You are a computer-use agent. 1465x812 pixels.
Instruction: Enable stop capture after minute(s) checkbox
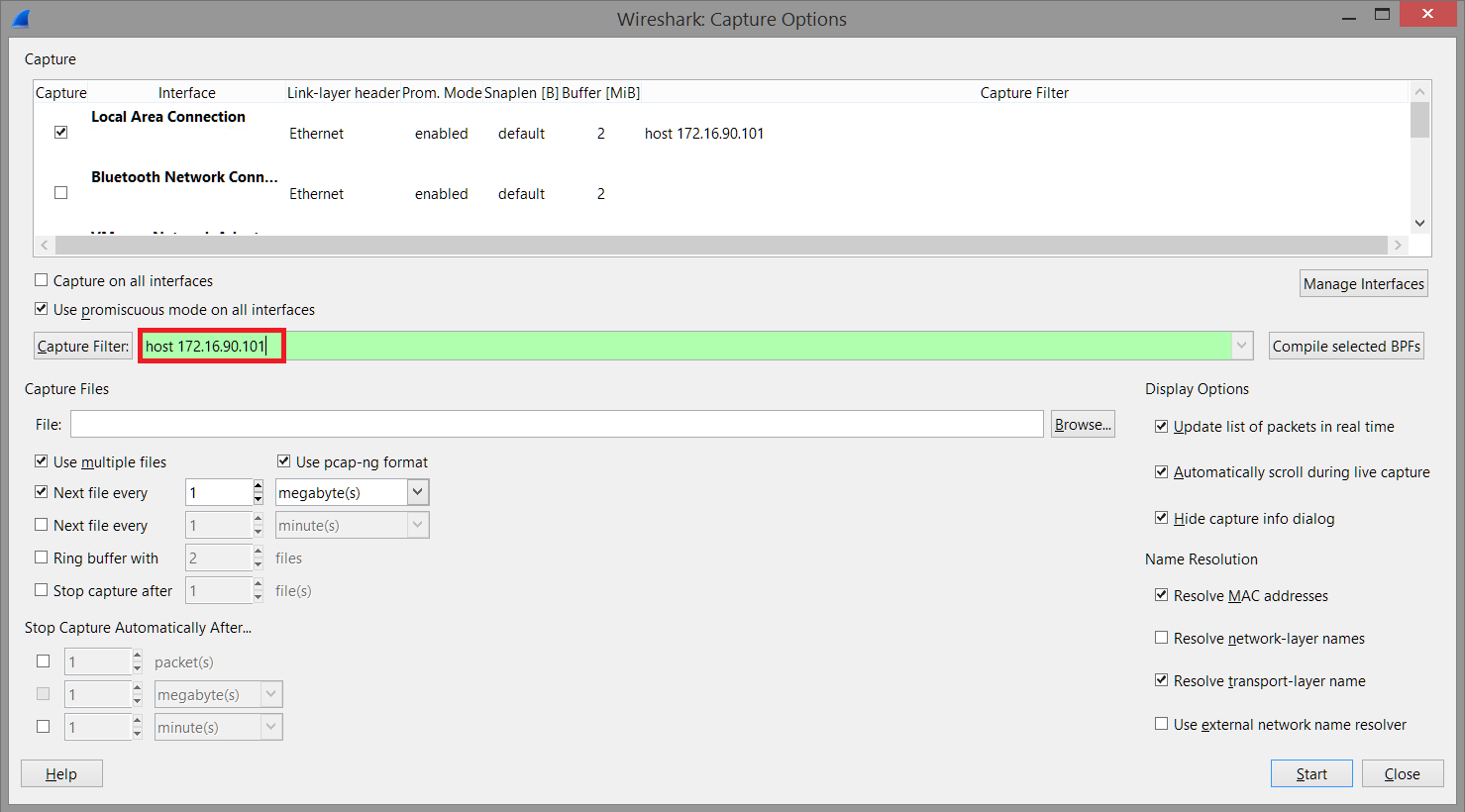pos(44,727)
